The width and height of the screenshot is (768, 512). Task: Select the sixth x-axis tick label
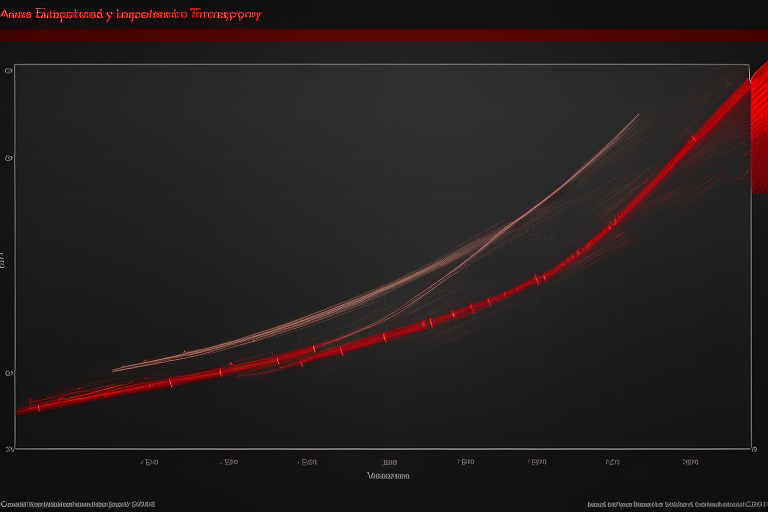[536, 463]
